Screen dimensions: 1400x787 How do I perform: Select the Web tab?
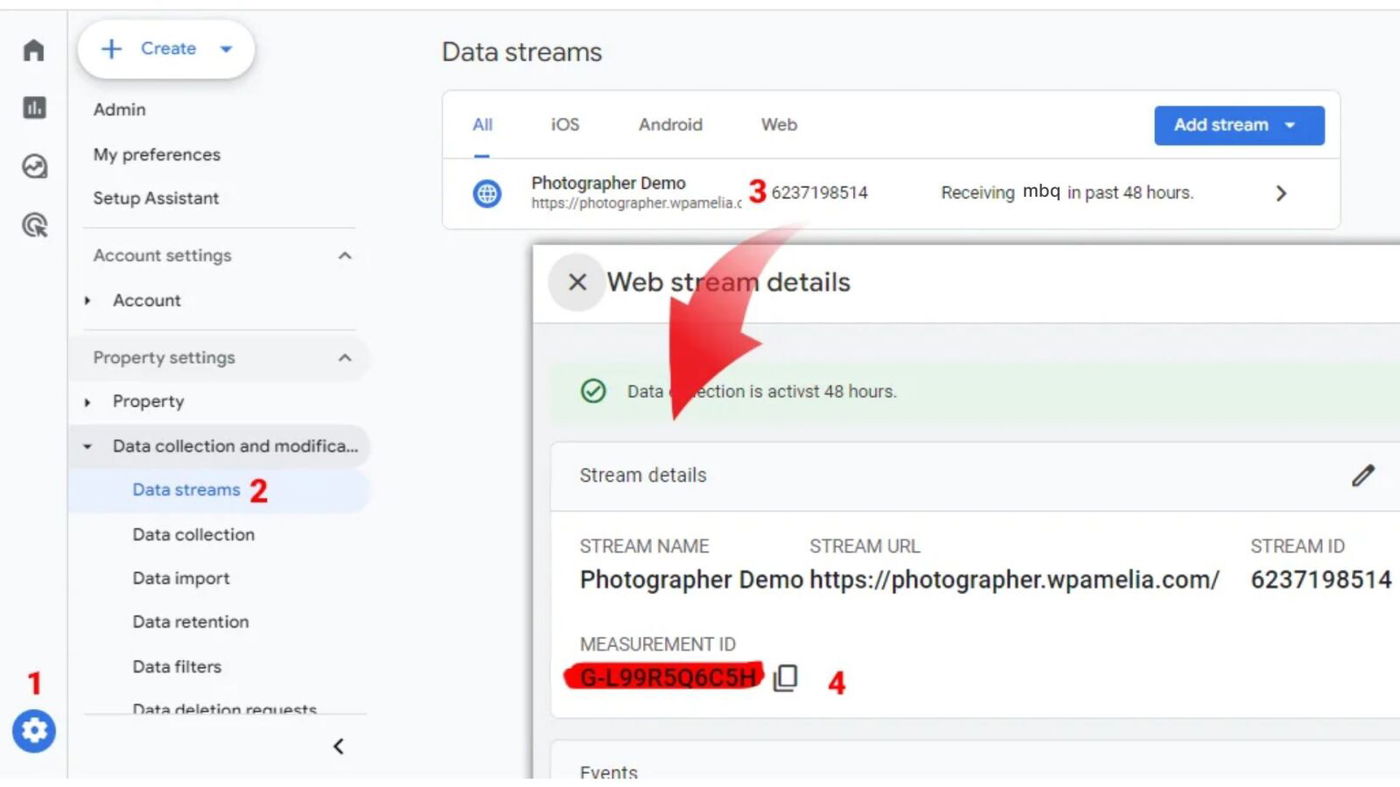pyautogui.click(x=779, y=125)
